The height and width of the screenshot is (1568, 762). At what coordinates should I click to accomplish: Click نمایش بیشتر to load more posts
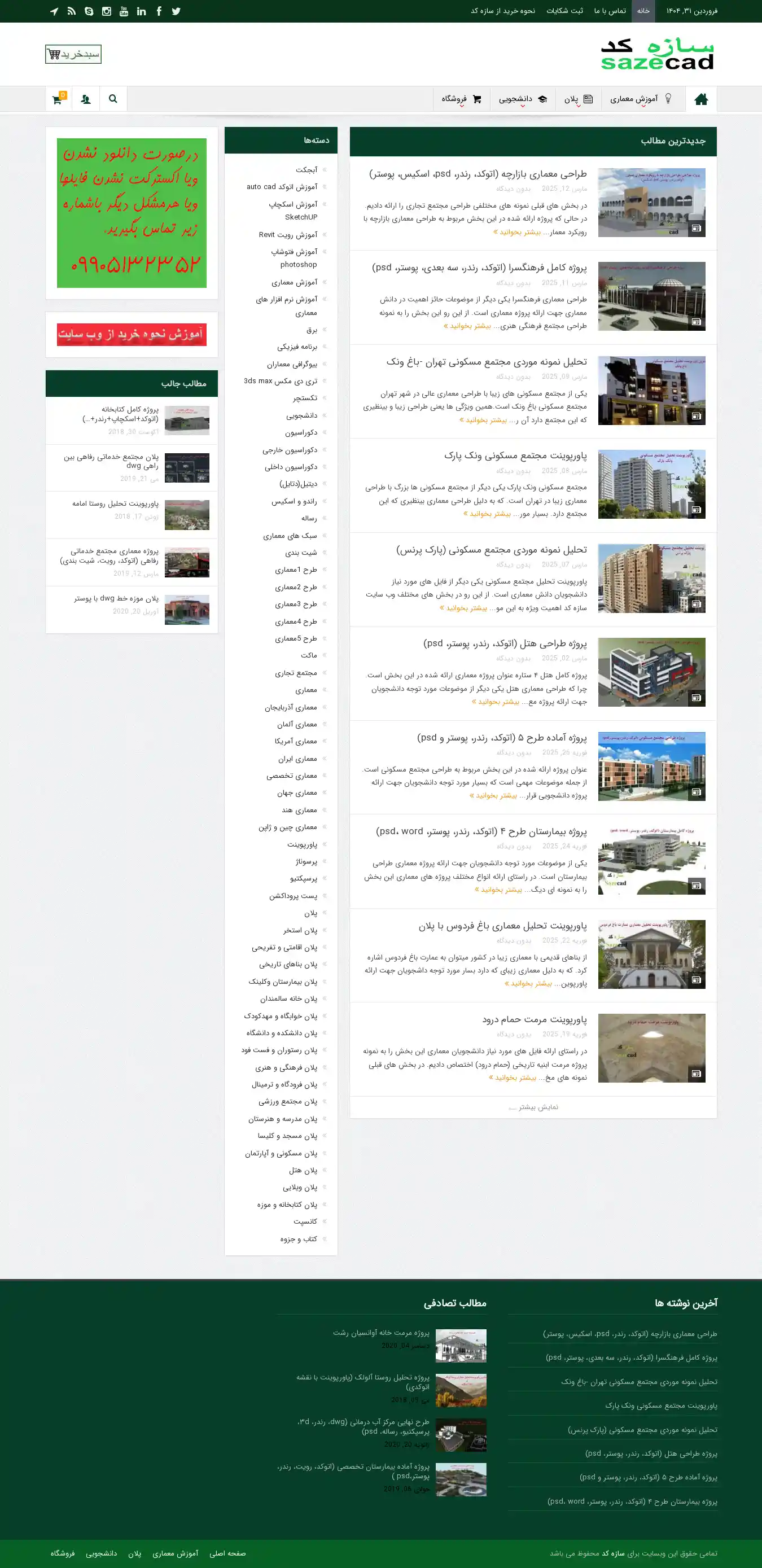533,1107
